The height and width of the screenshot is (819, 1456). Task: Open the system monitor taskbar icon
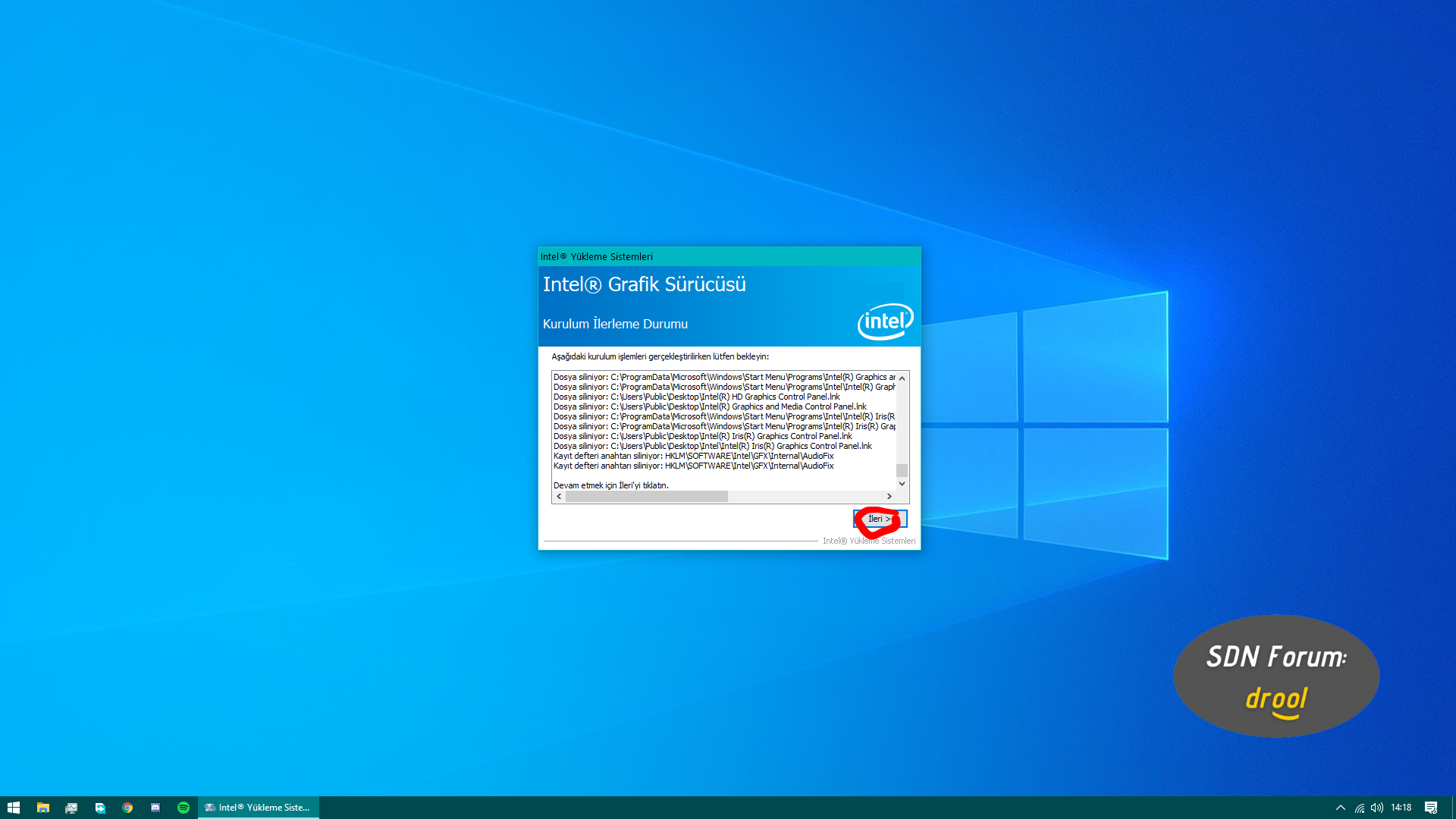tap(71, 808)
